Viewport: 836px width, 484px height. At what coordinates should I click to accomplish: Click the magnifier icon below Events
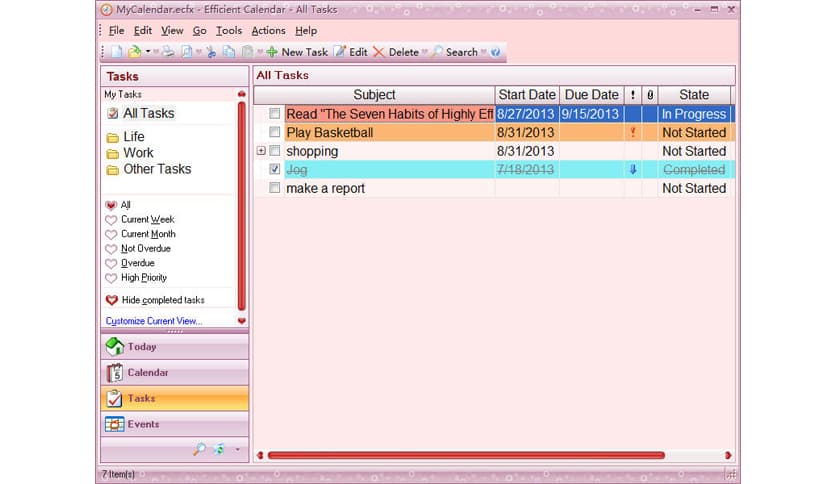tap(199, 449)
